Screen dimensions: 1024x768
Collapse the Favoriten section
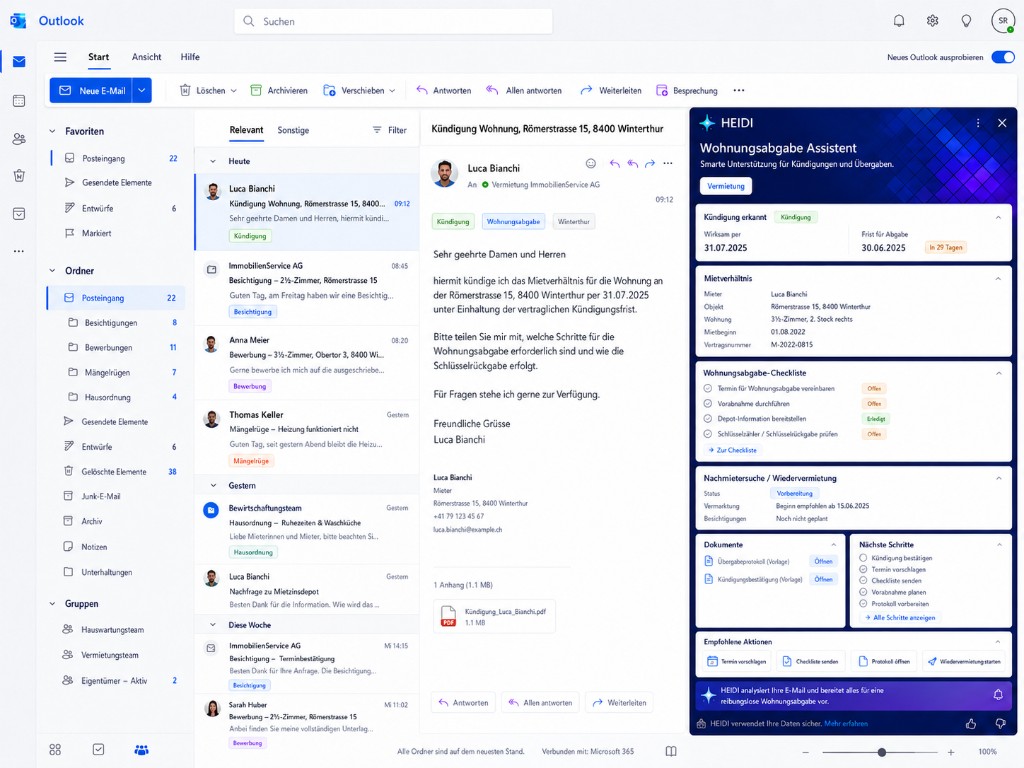52,131
